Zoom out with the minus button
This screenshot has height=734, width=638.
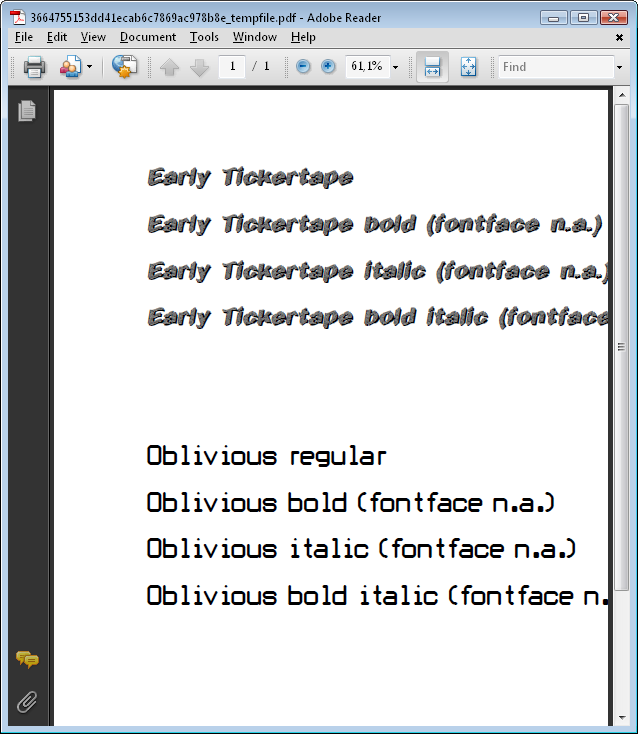pos(303,67)
